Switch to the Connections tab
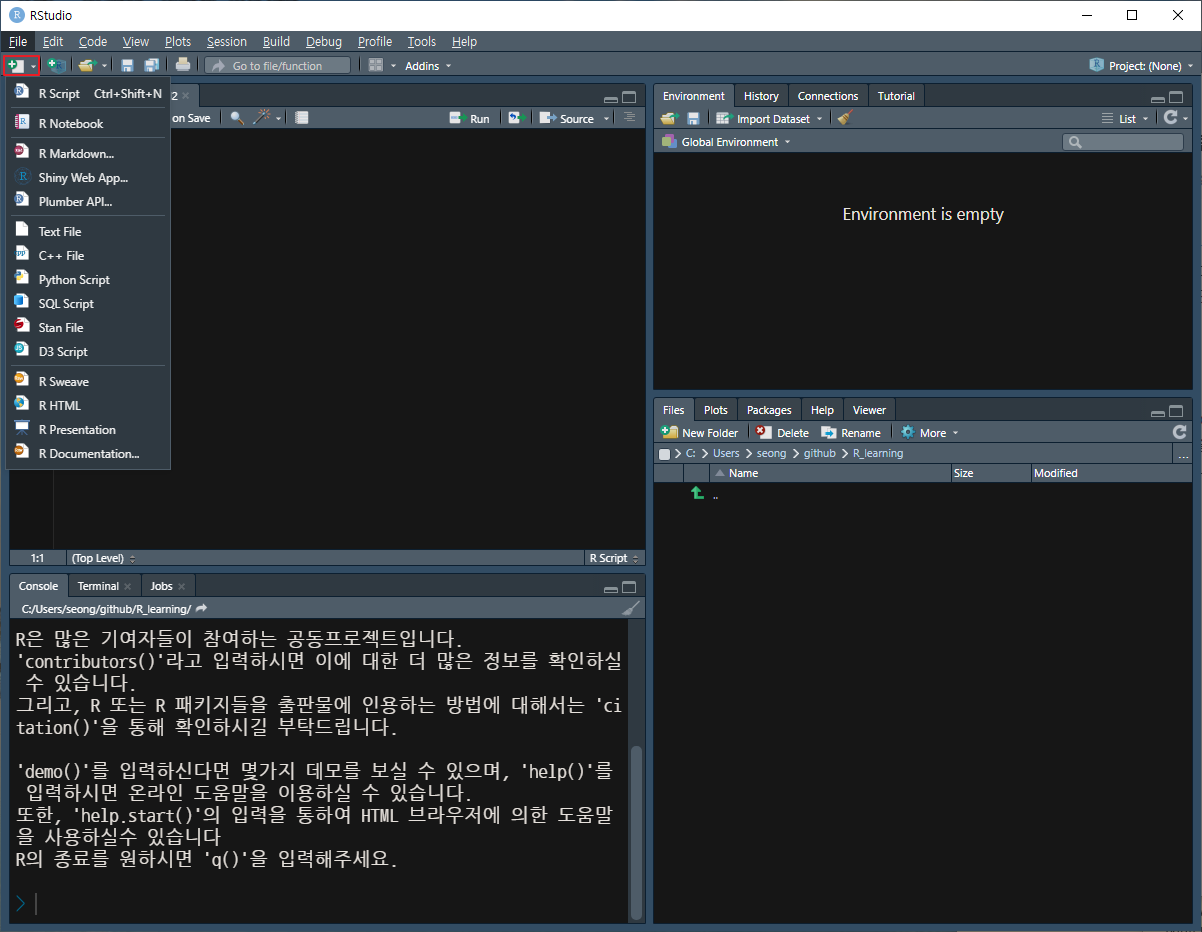1202x932 pixels. 828,96
